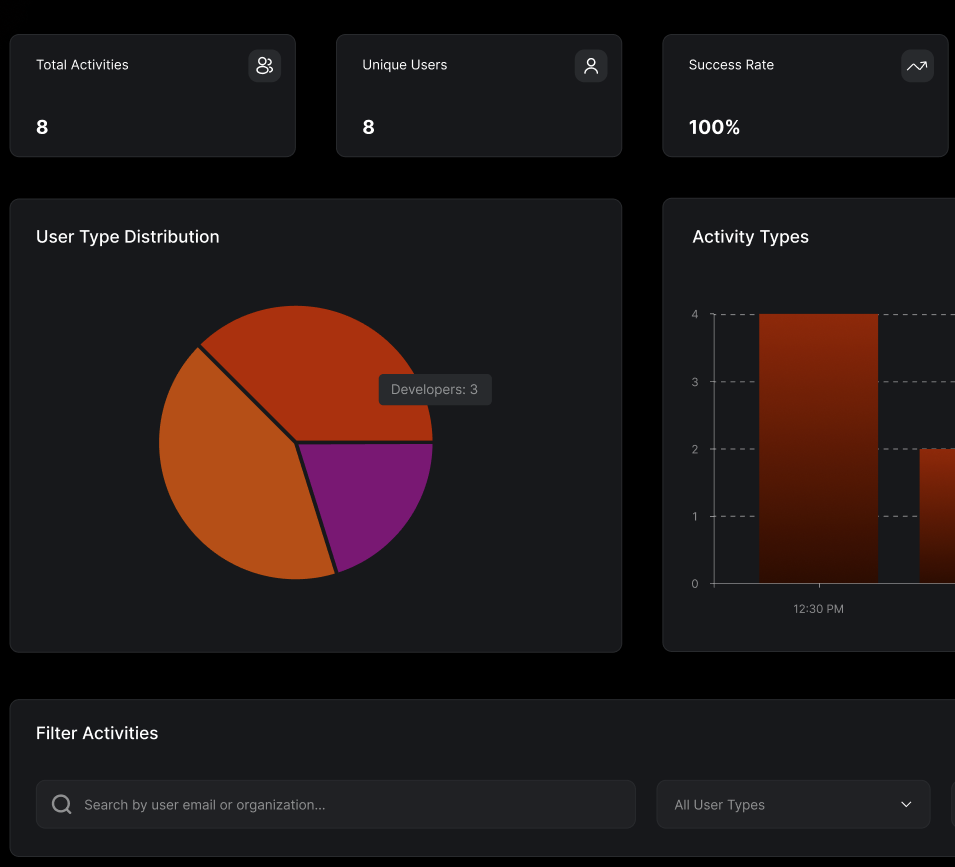Click the User Type Distribution heading
Screen dimensions: 955x867
coord(127,237)
